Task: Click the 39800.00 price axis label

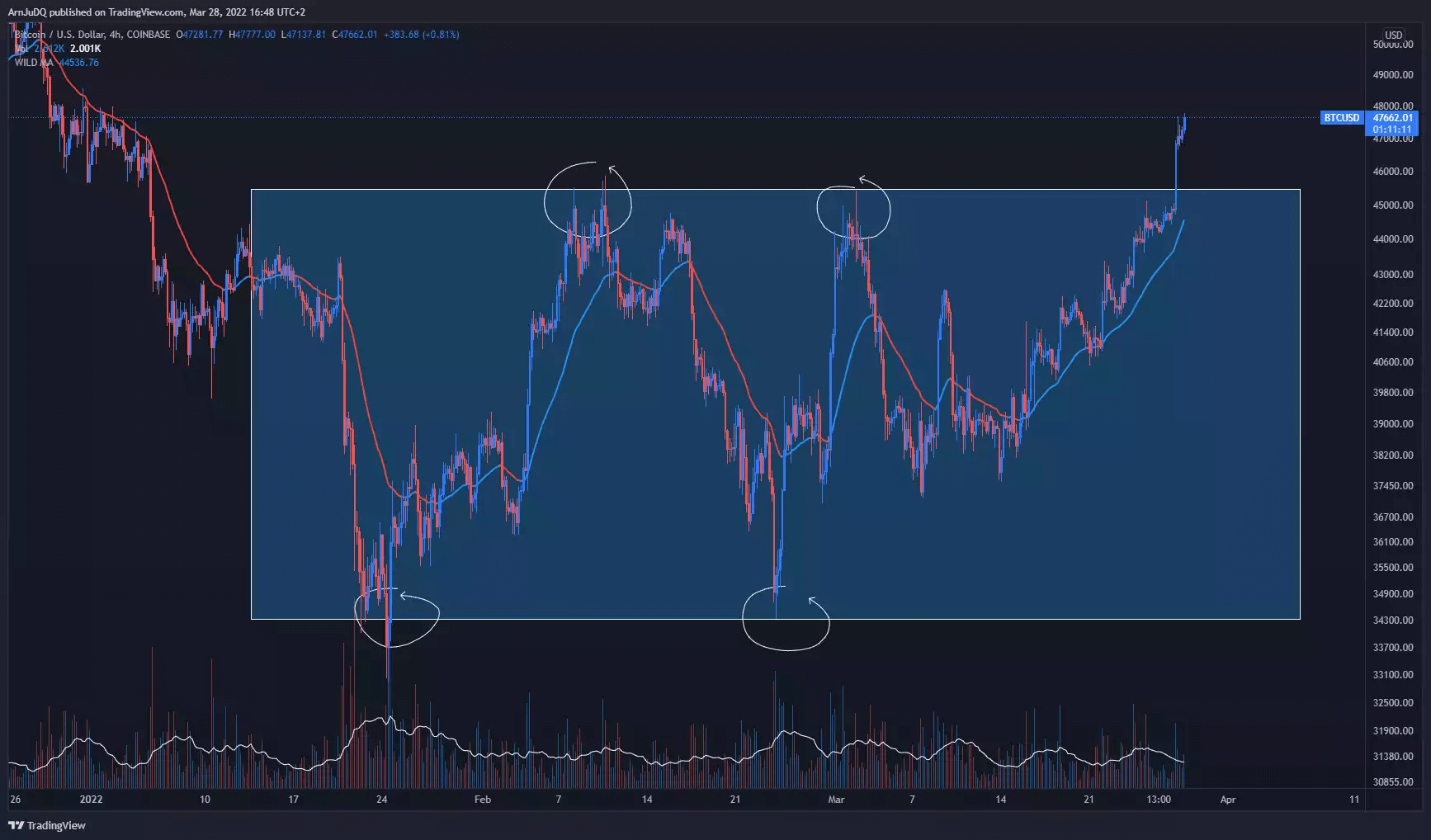Action: (1393, 393)
